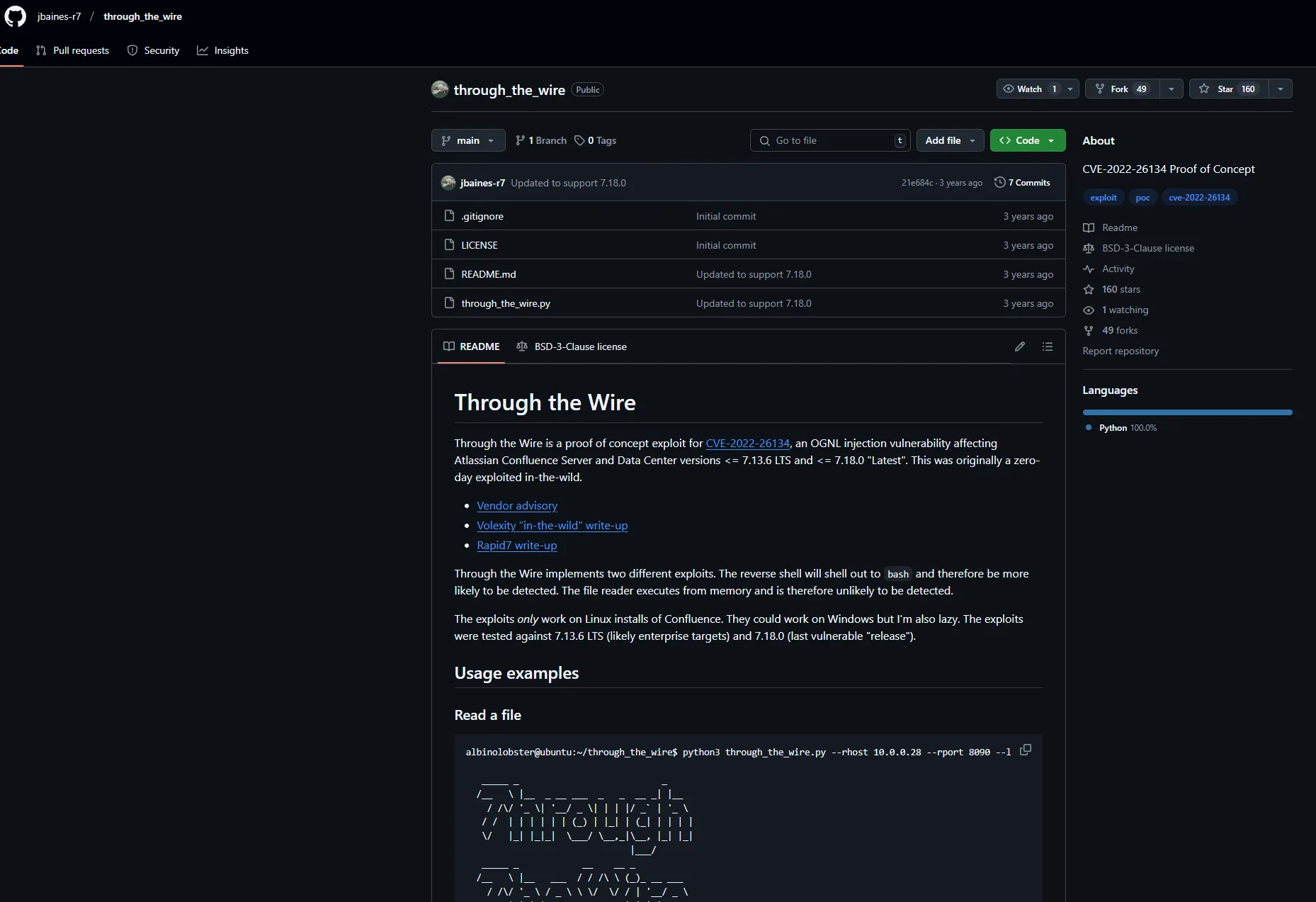Click the Usage examples heading
This screenshot has width=1316, height=902.
click(x=516, y=673)
